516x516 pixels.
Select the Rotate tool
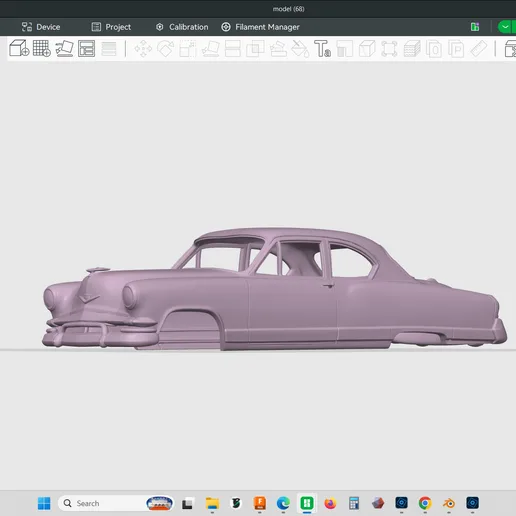[166, 49]
